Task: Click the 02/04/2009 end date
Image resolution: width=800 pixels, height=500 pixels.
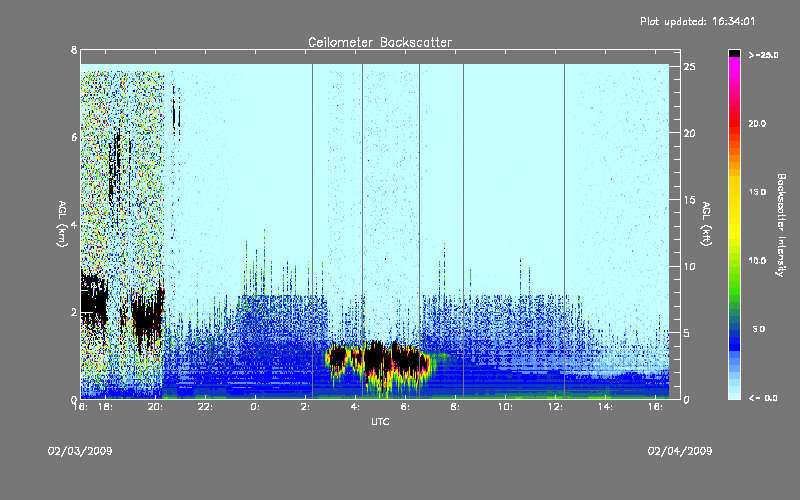Action: point(680,451)
